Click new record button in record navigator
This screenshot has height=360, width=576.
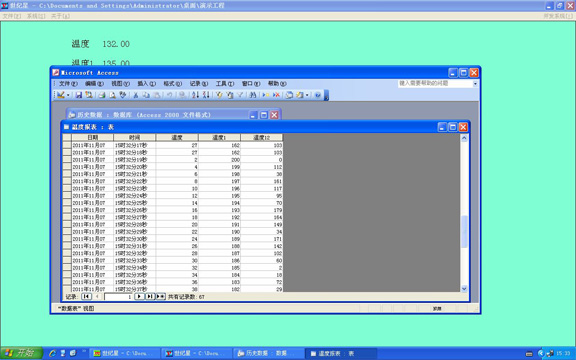pos(161,296)
